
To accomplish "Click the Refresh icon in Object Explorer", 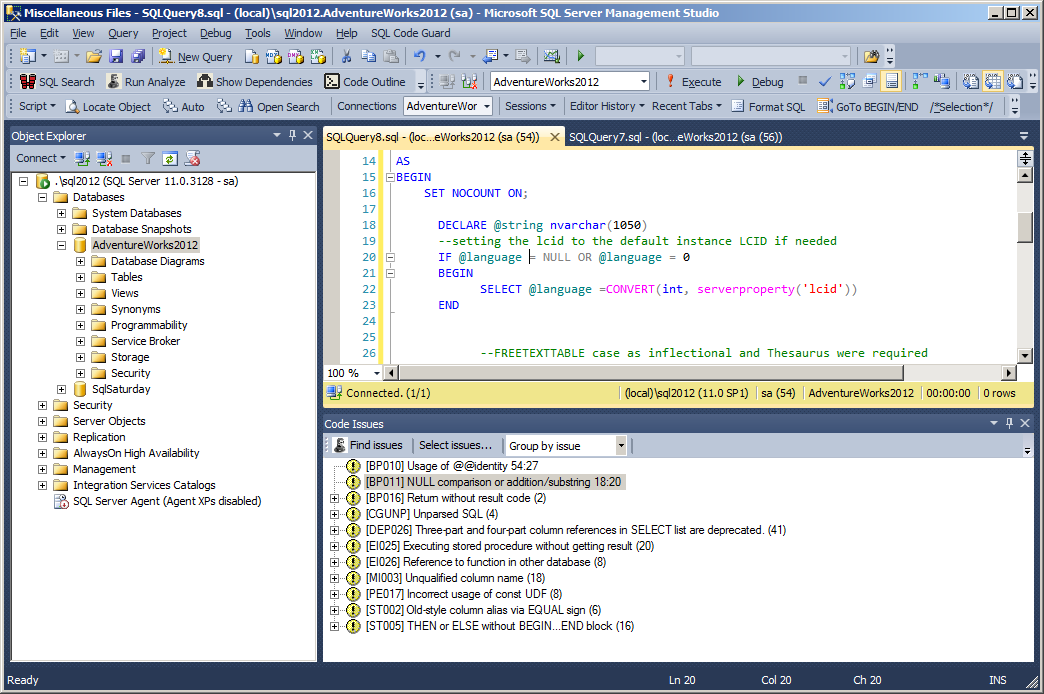I will coord(170,158).
